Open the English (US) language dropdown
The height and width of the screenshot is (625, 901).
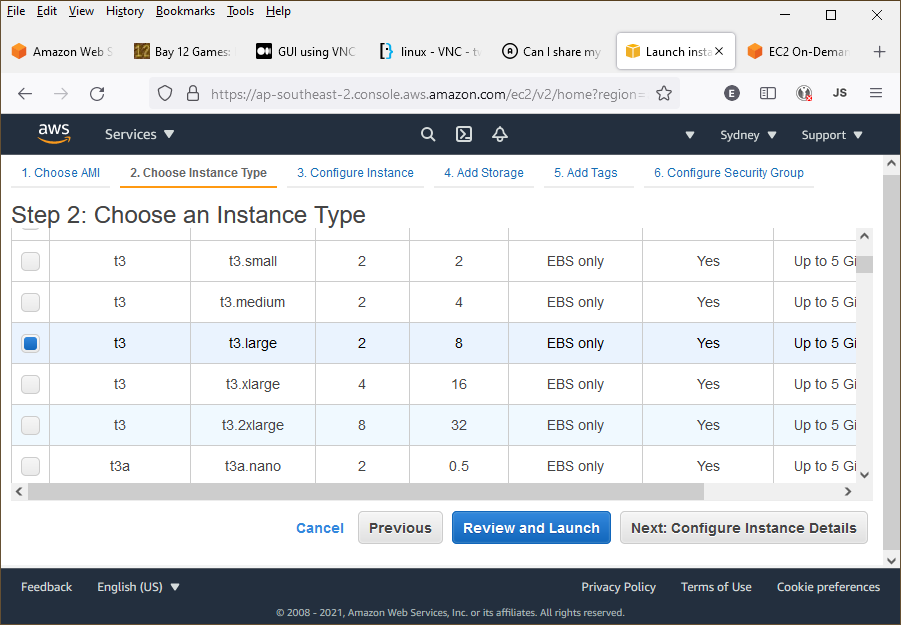coord(138,587)
